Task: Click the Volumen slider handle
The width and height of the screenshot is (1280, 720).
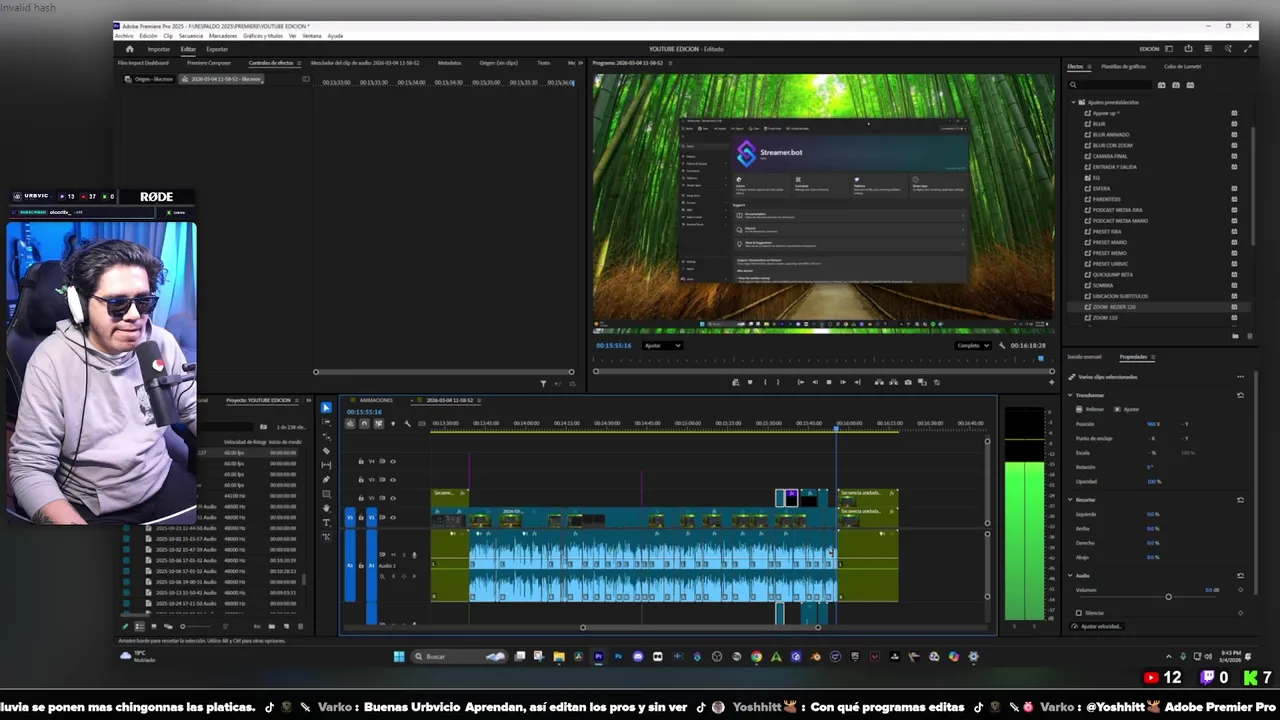Action: coord(1168,597)
